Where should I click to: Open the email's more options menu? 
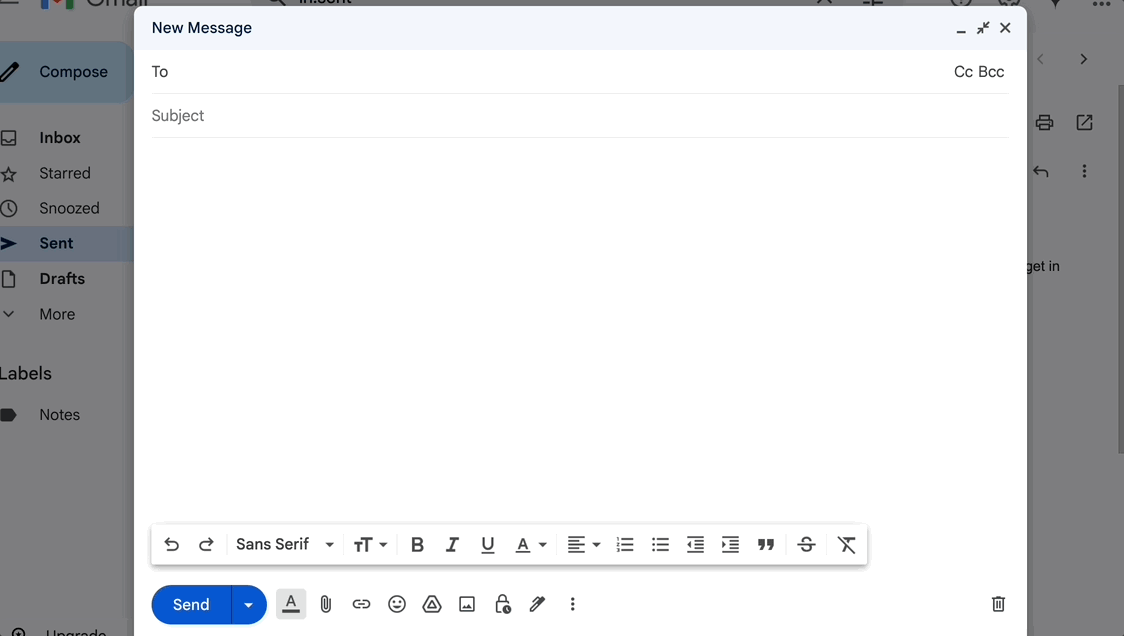point(1084,171)
